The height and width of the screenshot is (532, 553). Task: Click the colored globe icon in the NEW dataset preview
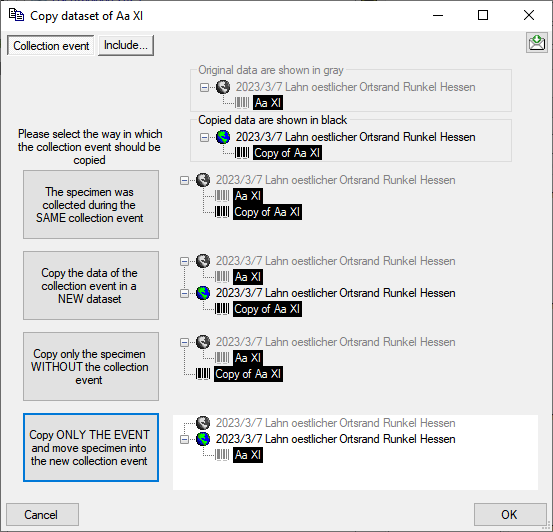click(x=203, y=293)
